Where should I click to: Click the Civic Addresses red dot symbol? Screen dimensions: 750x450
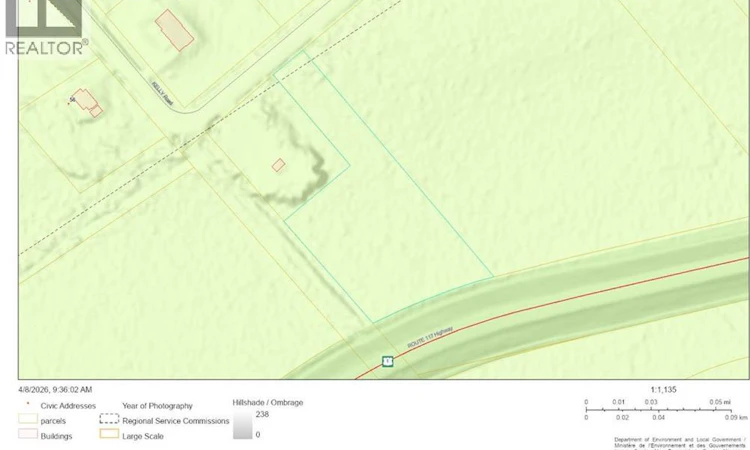click(28, 404)
